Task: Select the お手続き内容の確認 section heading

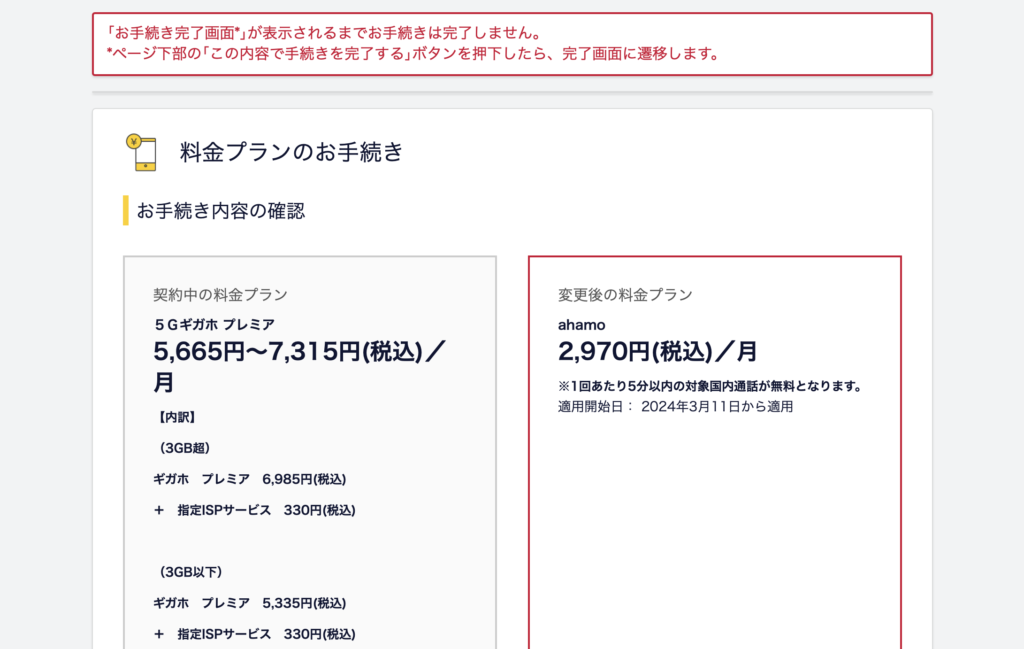Action: click(220, 211)
